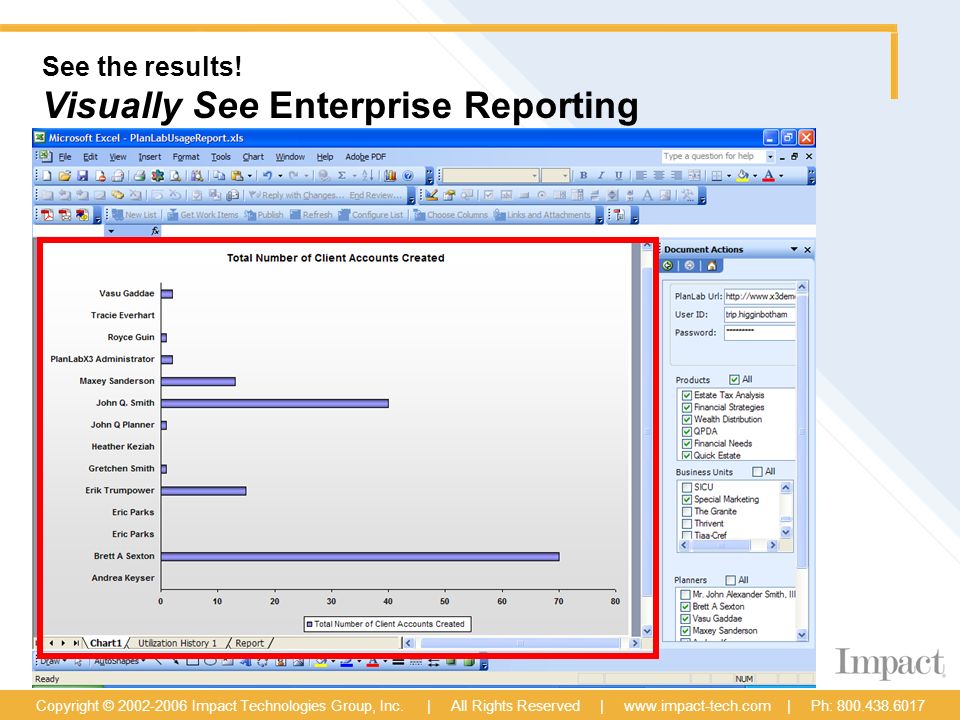Switch to the Utilization History 1 sheet tab
960x720 pixels.
click(x=177, y=643)
